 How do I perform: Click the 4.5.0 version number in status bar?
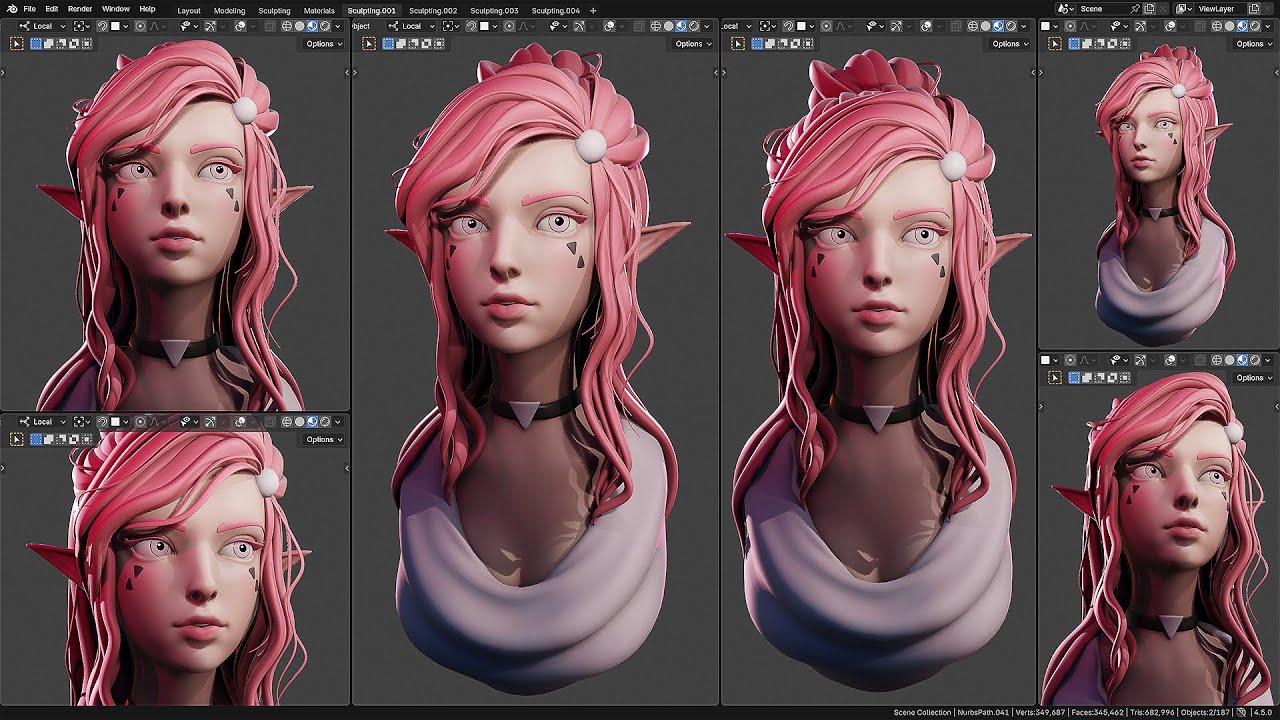(x=1262, y=713)
